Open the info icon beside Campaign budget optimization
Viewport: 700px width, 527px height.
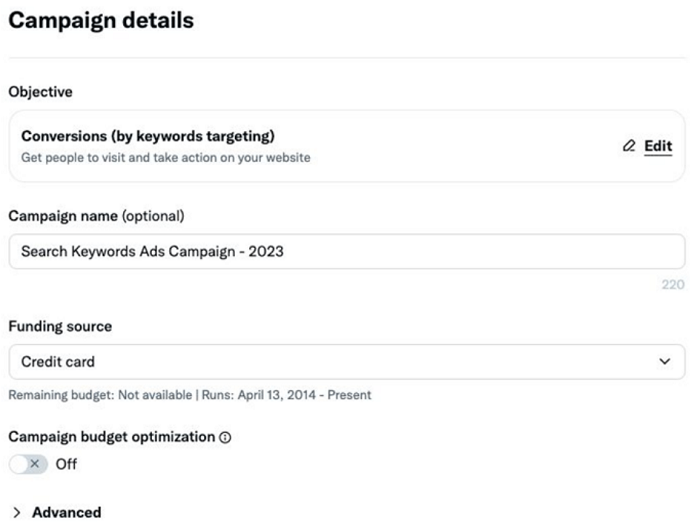(225, 438)
